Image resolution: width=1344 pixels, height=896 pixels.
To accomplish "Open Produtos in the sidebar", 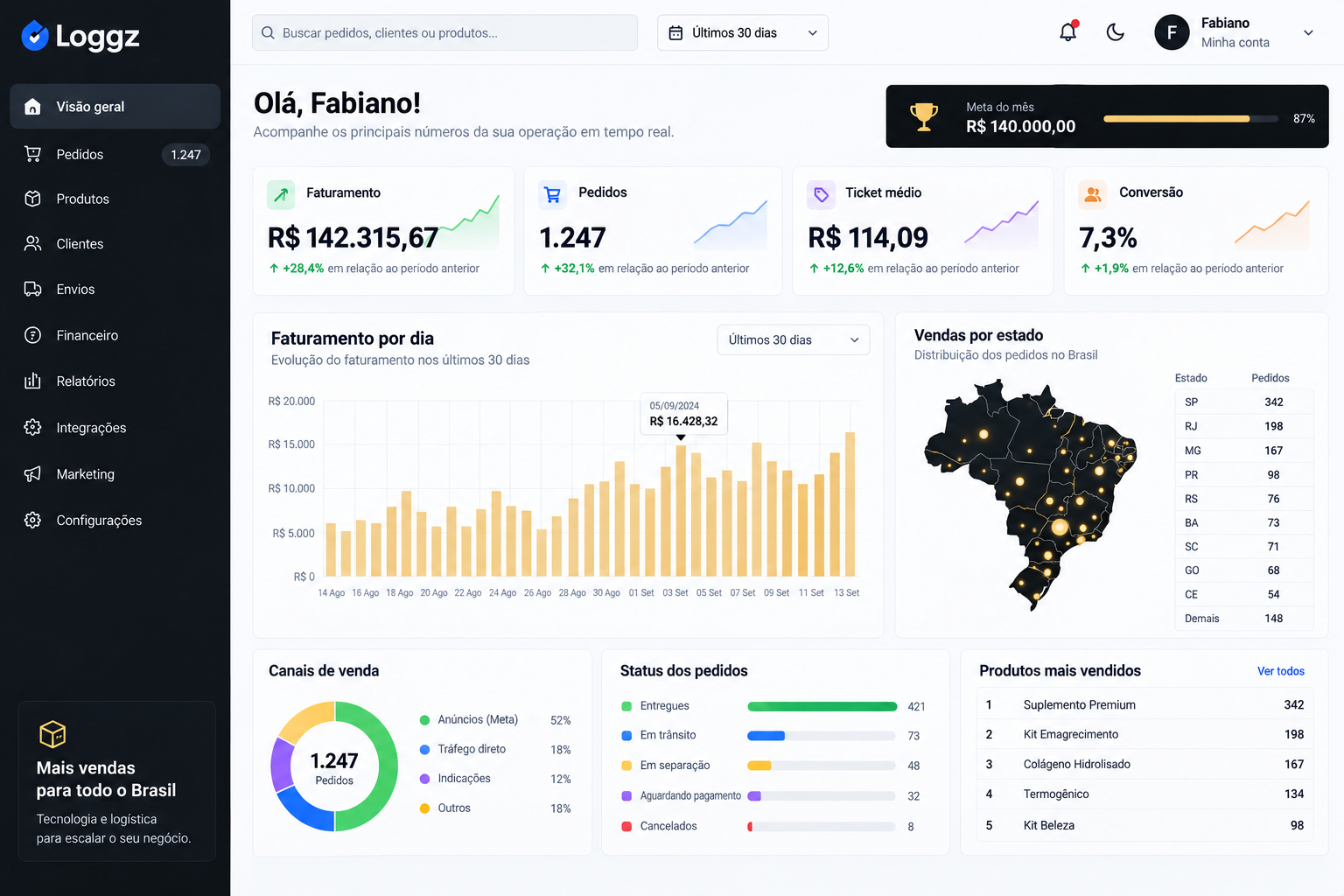I will (x=115, y=199).
